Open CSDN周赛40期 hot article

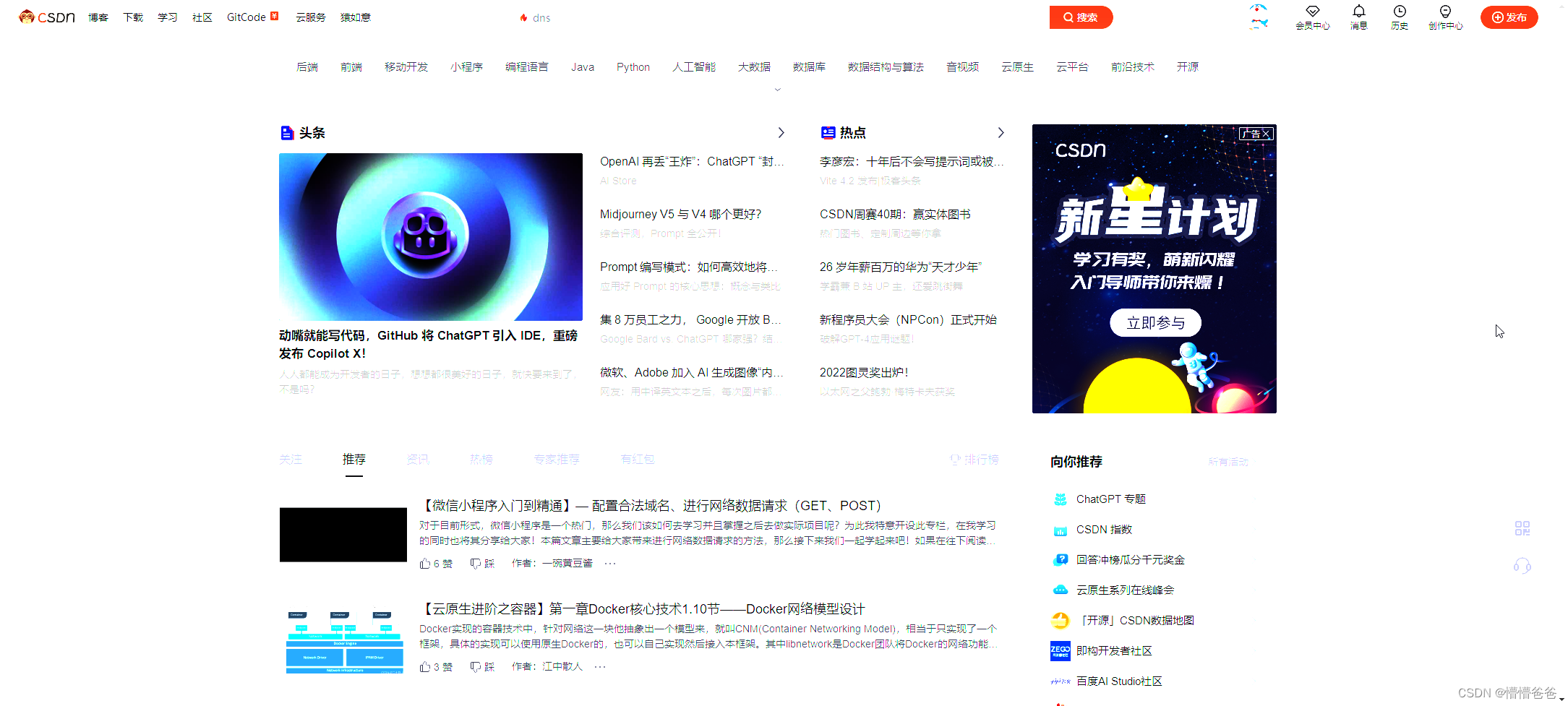click(x=895, y=215)
